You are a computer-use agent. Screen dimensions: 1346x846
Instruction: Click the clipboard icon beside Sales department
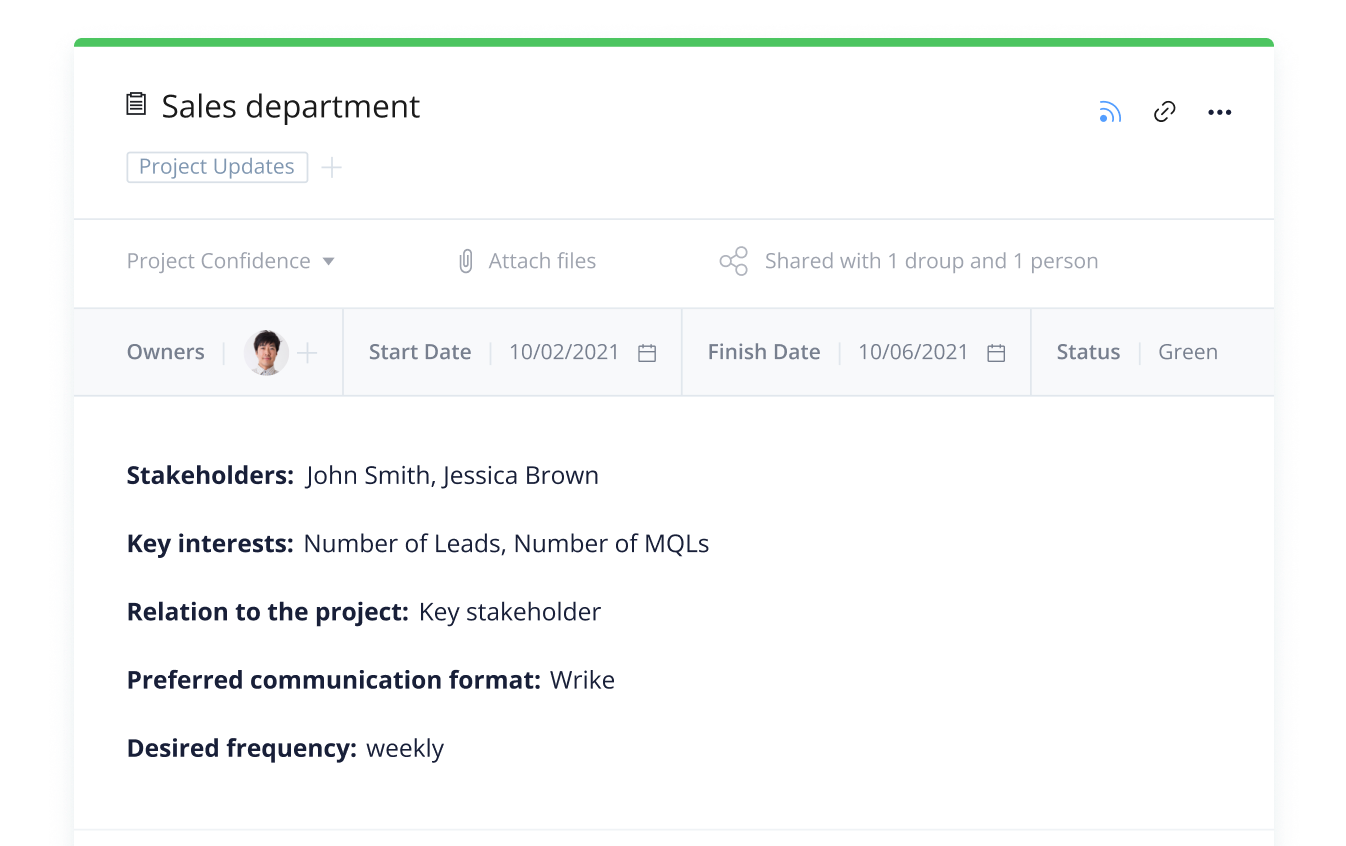(136, 104)
